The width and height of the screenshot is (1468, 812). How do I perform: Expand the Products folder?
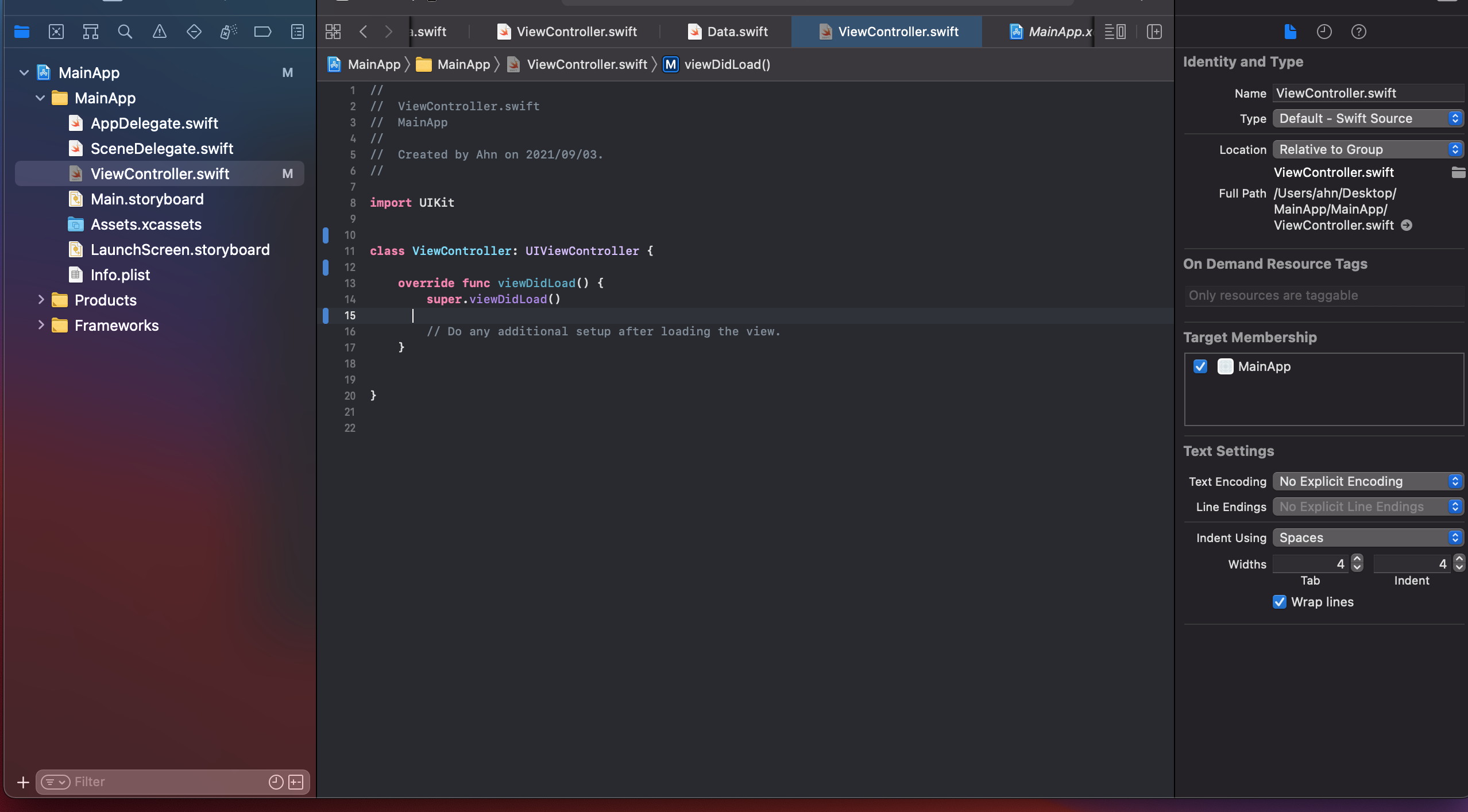pos(41,300)
